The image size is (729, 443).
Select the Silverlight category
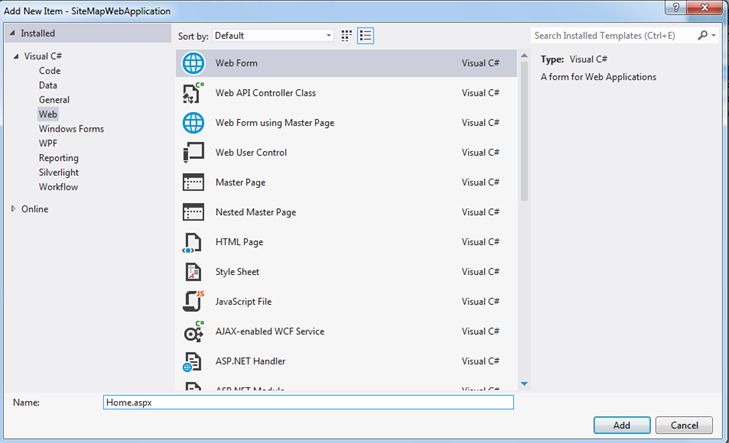point(59,172)
